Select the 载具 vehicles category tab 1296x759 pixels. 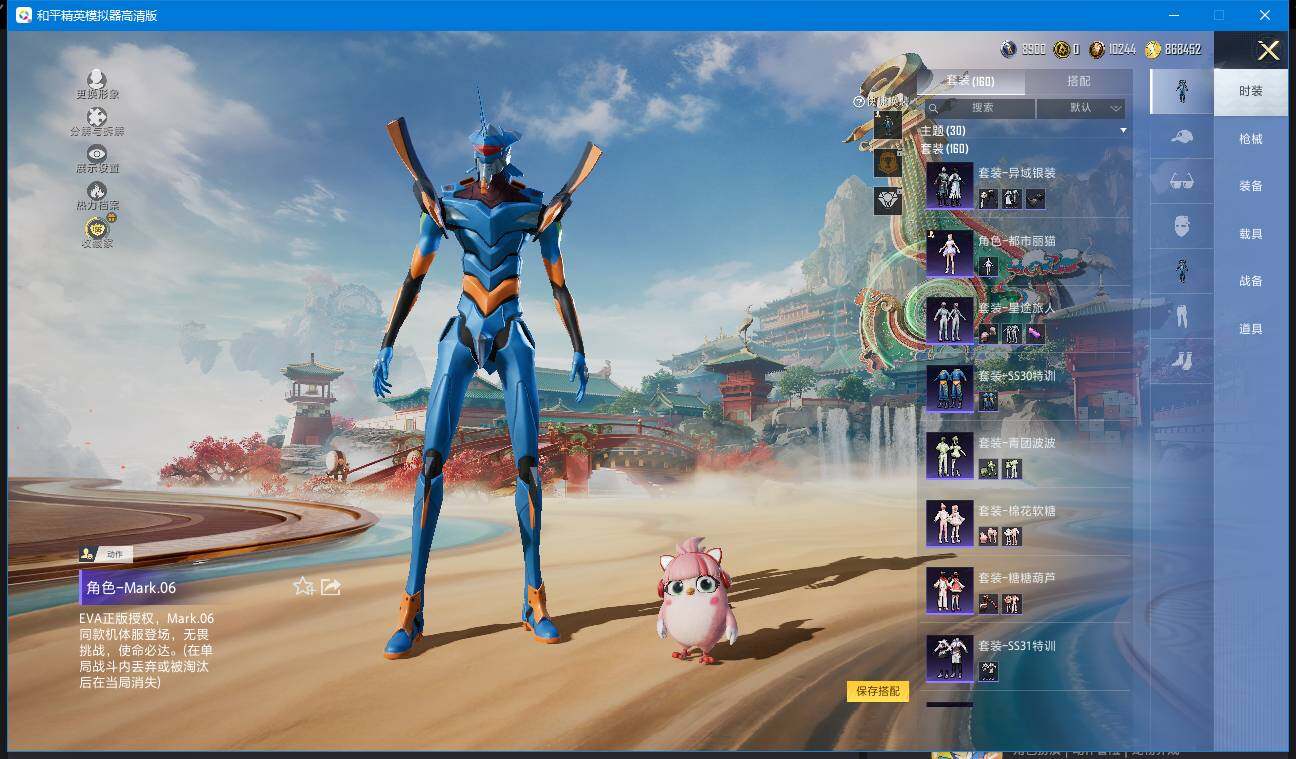(1250, 234)
